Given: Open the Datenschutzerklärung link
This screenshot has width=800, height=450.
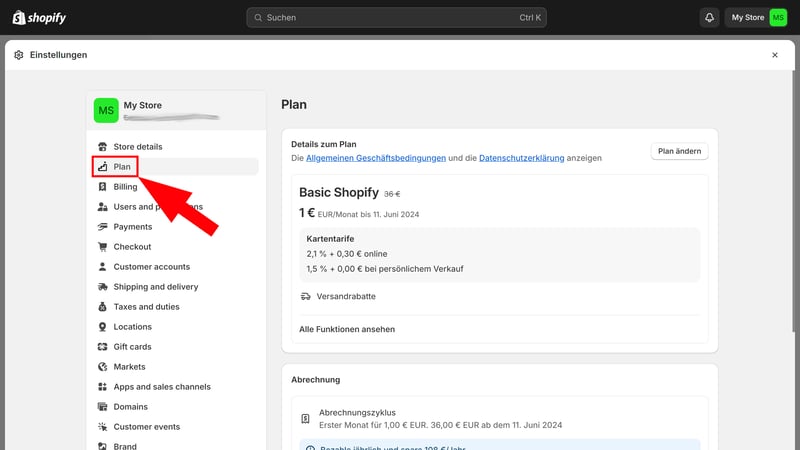Looking at the screenshot, I should 521,158.
